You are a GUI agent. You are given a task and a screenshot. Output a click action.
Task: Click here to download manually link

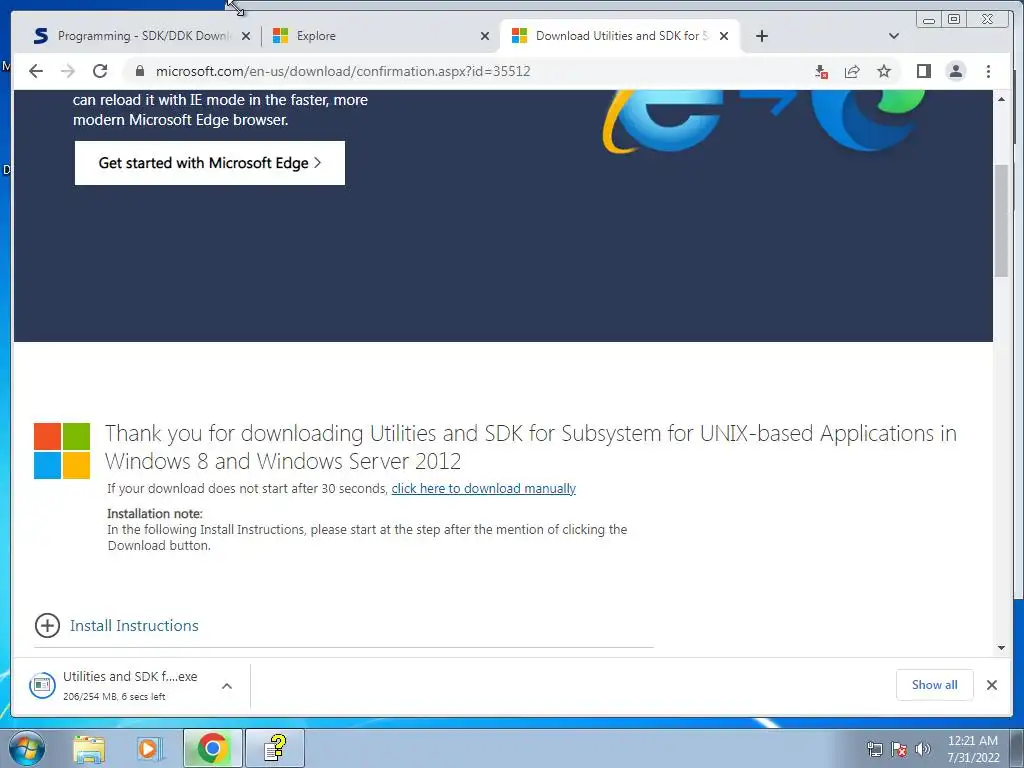(x=483, y=488)
